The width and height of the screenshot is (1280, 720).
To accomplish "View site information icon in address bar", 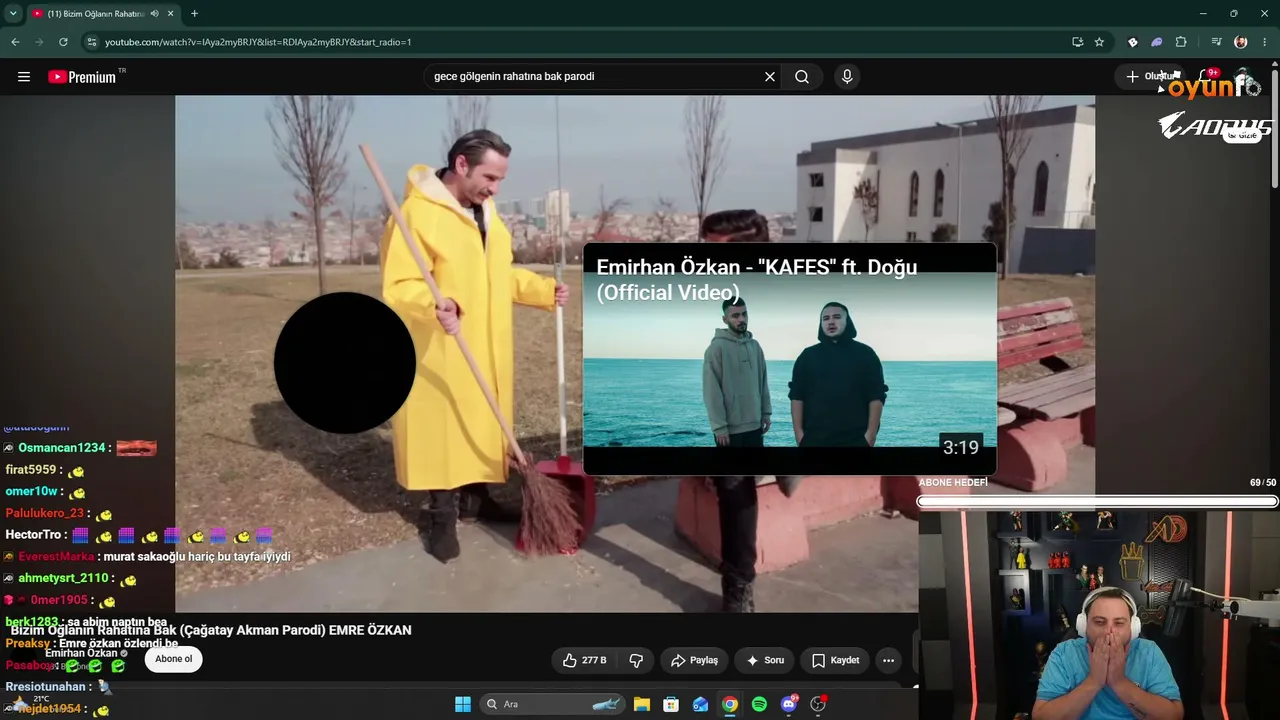I will (92, 42).
